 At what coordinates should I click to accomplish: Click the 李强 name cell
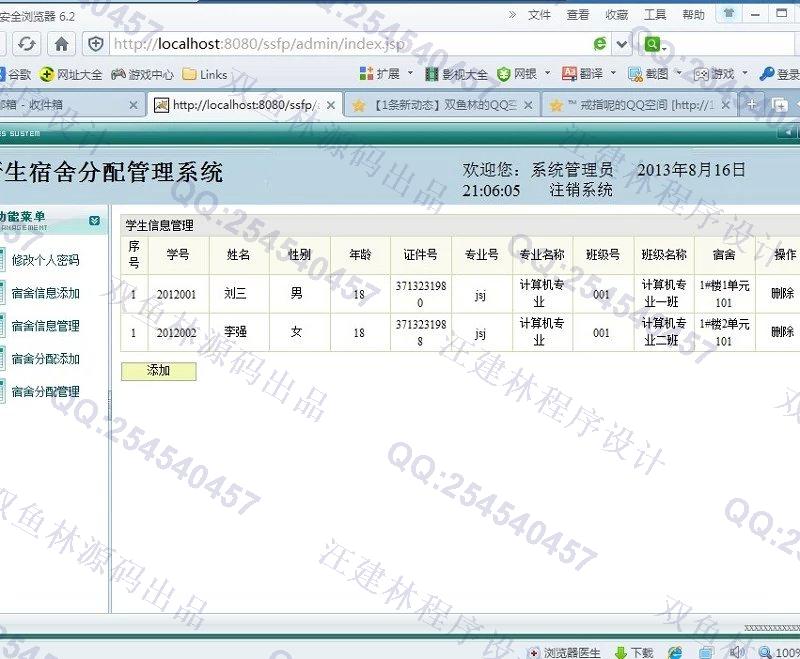coord(237,332)
